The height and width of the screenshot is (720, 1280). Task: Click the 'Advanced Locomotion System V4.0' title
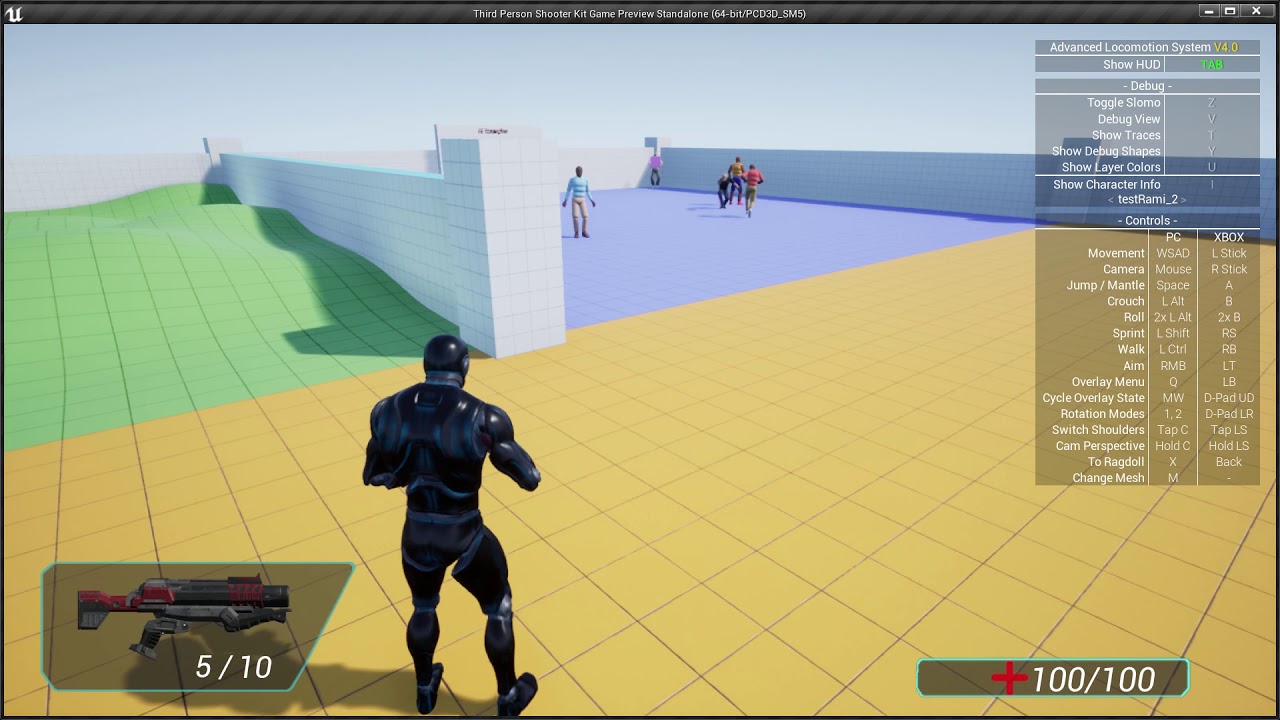(x=1143, y=47)
